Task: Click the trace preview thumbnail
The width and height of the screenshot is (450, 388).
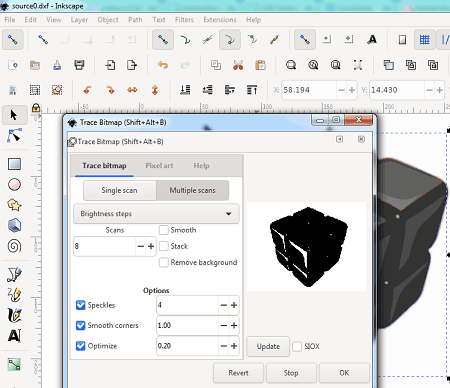Action: tap(306, 247)
